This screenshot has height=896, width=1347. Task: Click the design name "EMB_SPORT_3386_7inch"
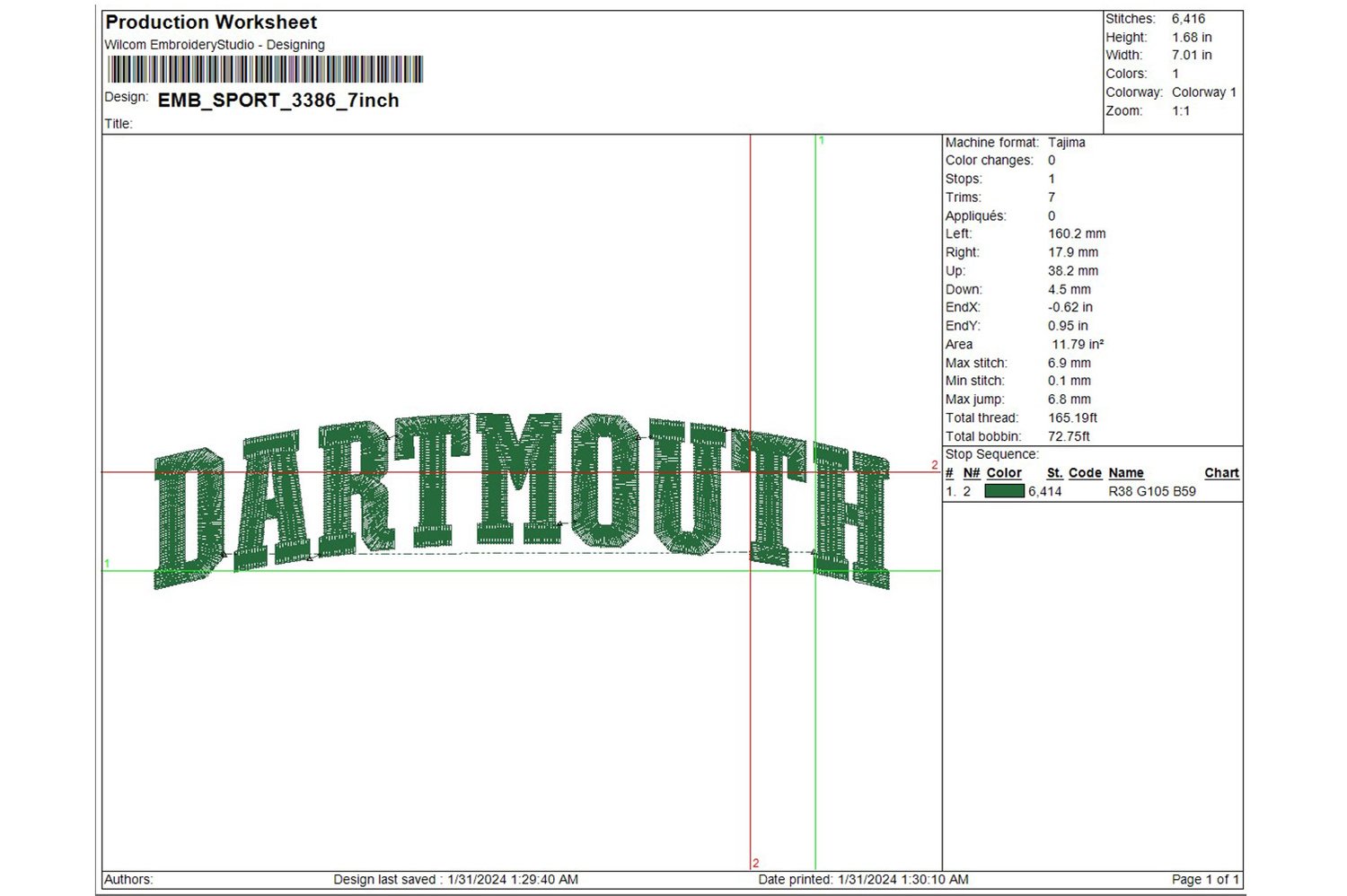point(278,101)
